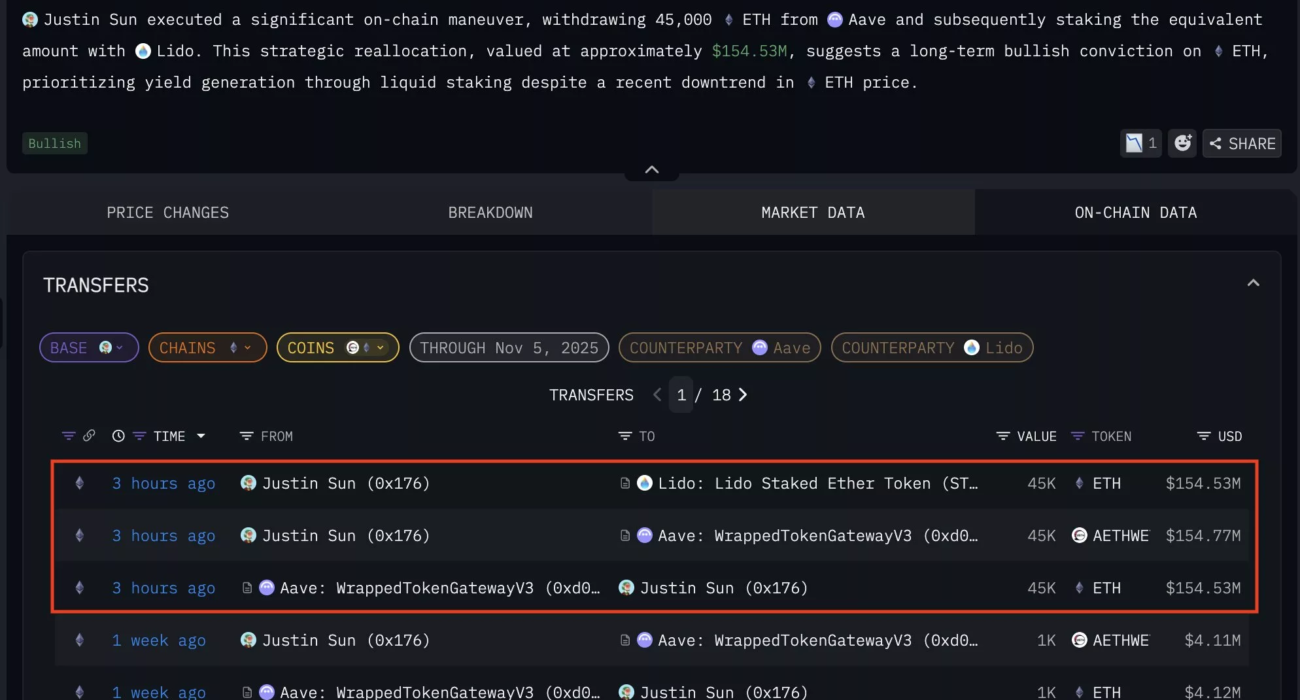Collapse the TRANSFERS panel with its chevron
The height and width of the screenshot is (700, 1300).
coord(1253,284)
